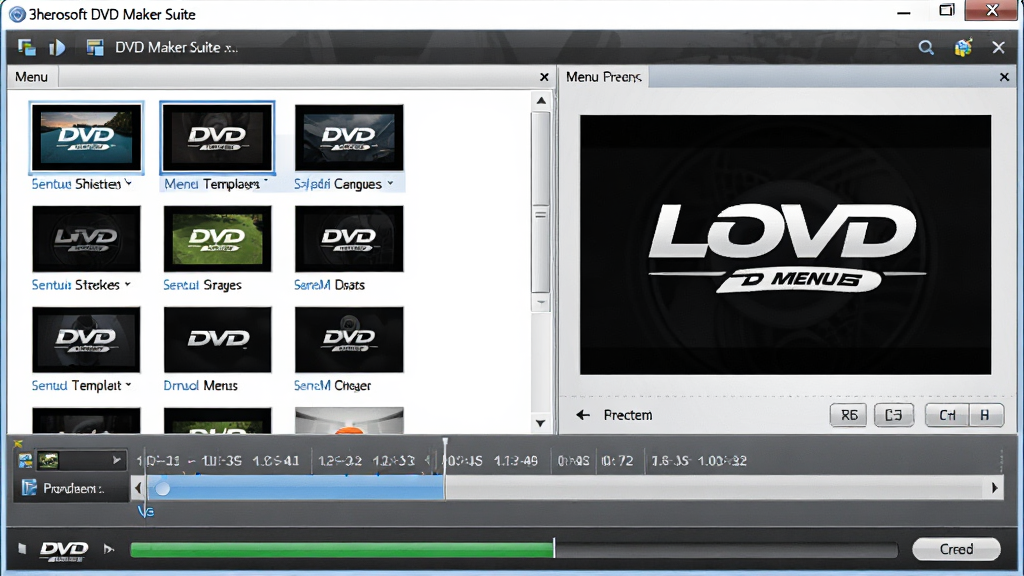Select the SeneM Chger thumbnail
1024x576 pixels.
click(349, 340)
